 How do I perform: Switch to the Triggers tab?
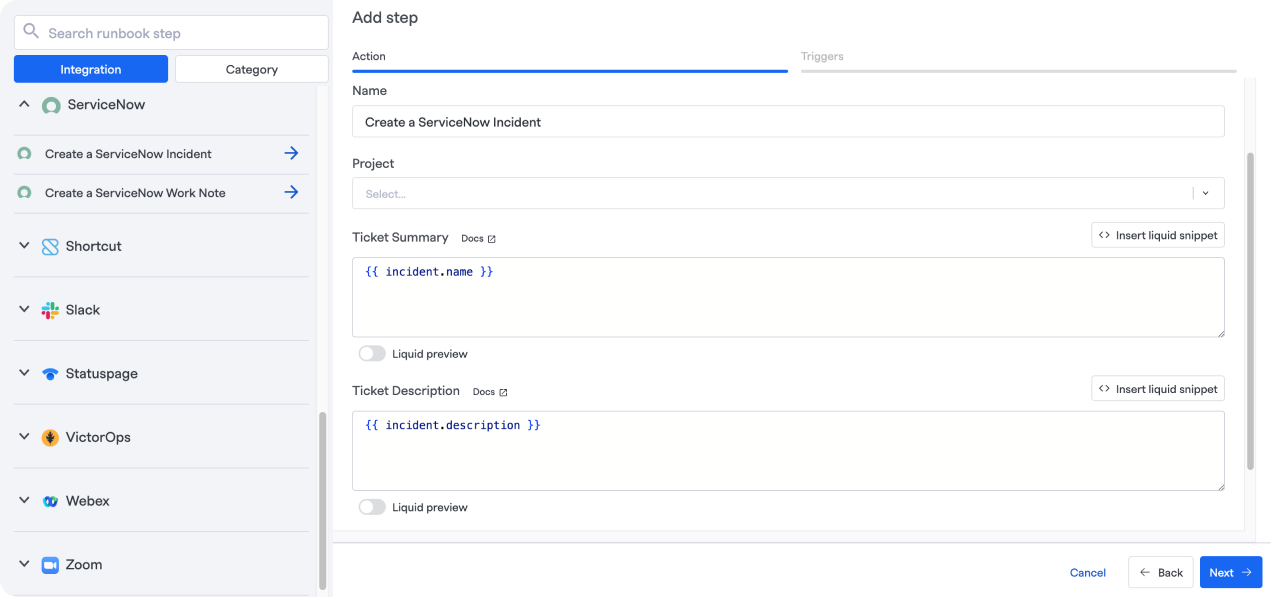click(x=822, y=57)
